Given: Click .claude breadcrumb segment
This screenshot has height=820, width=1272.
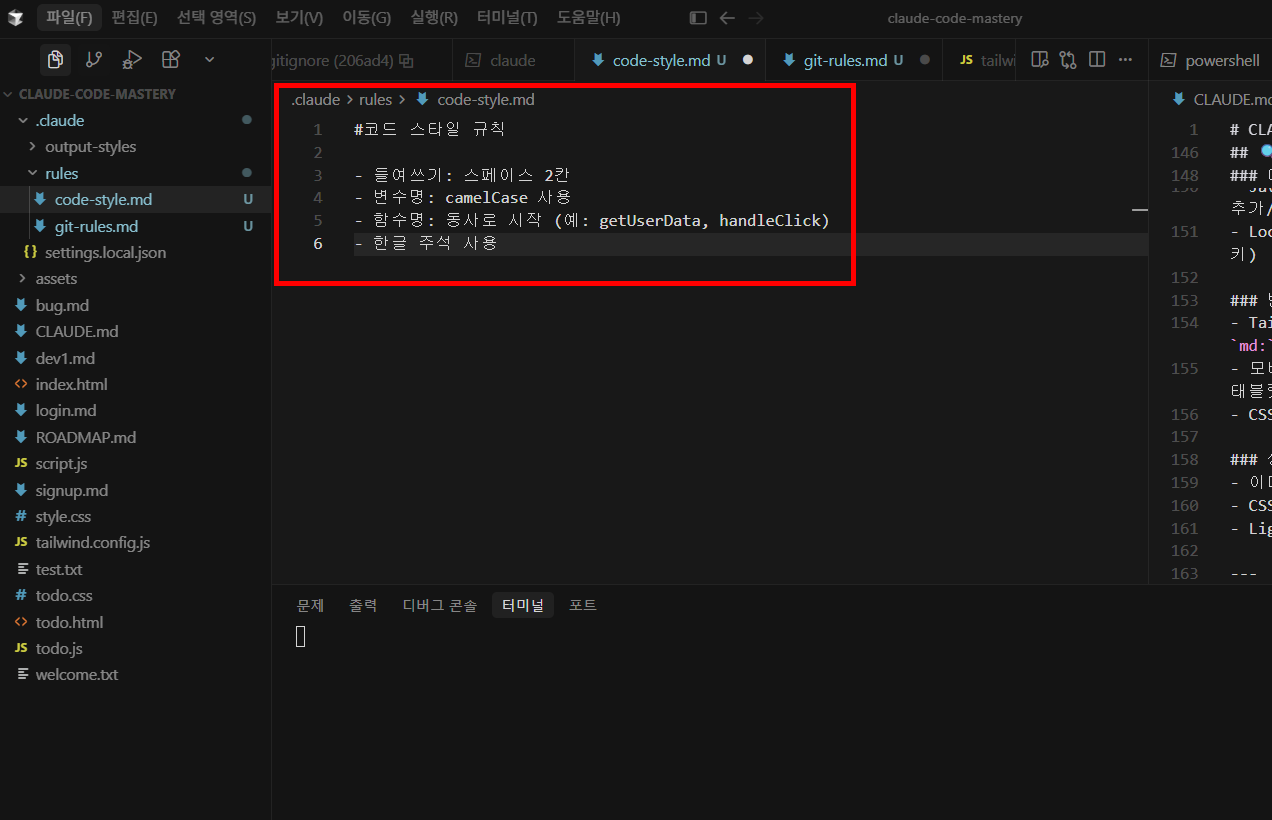Looking at the screenshot, I should click(315, 100).
